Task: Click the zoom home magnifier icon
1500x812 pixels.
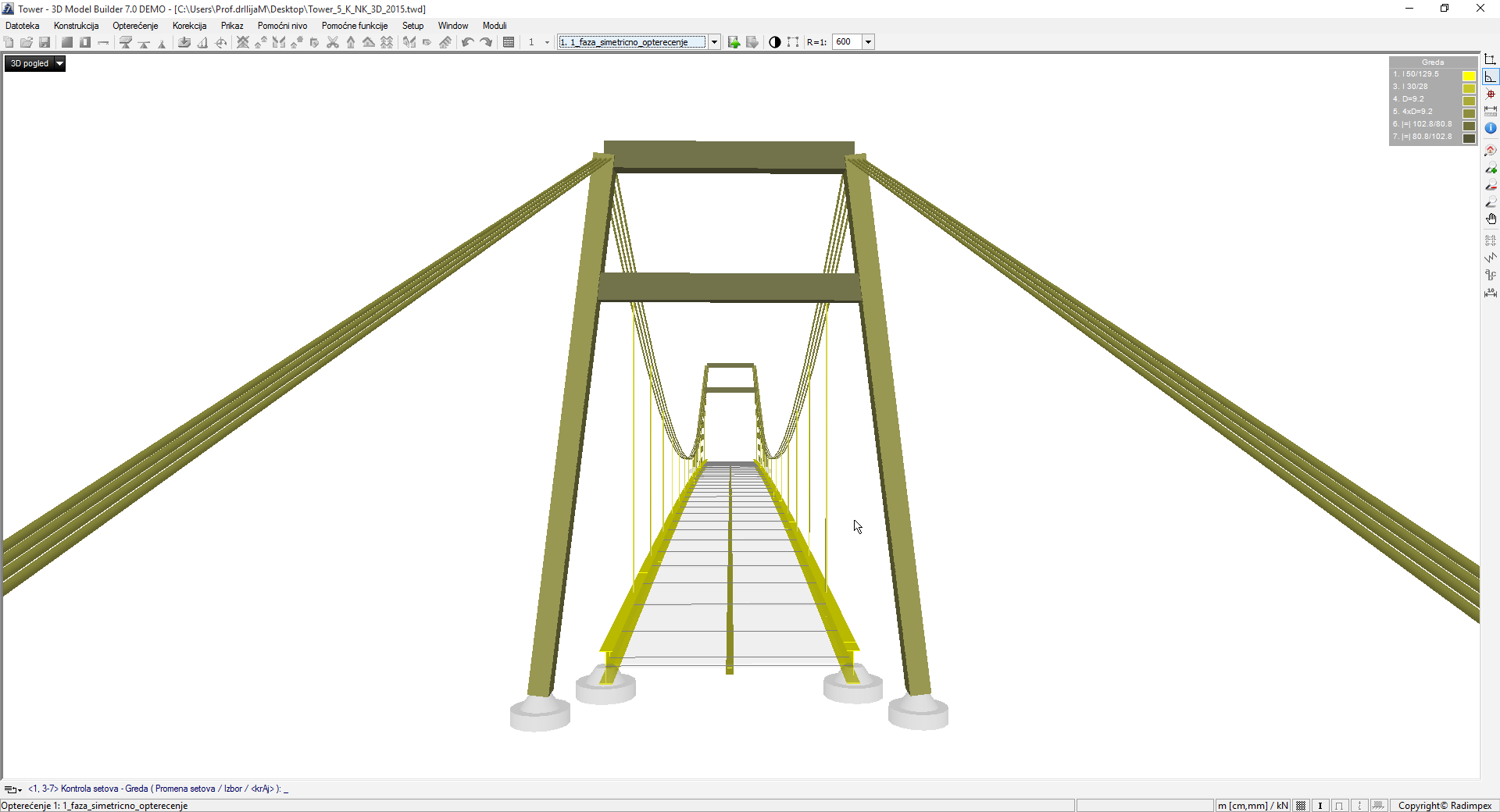Action: pyautogui.click(x=1491, y=151)
